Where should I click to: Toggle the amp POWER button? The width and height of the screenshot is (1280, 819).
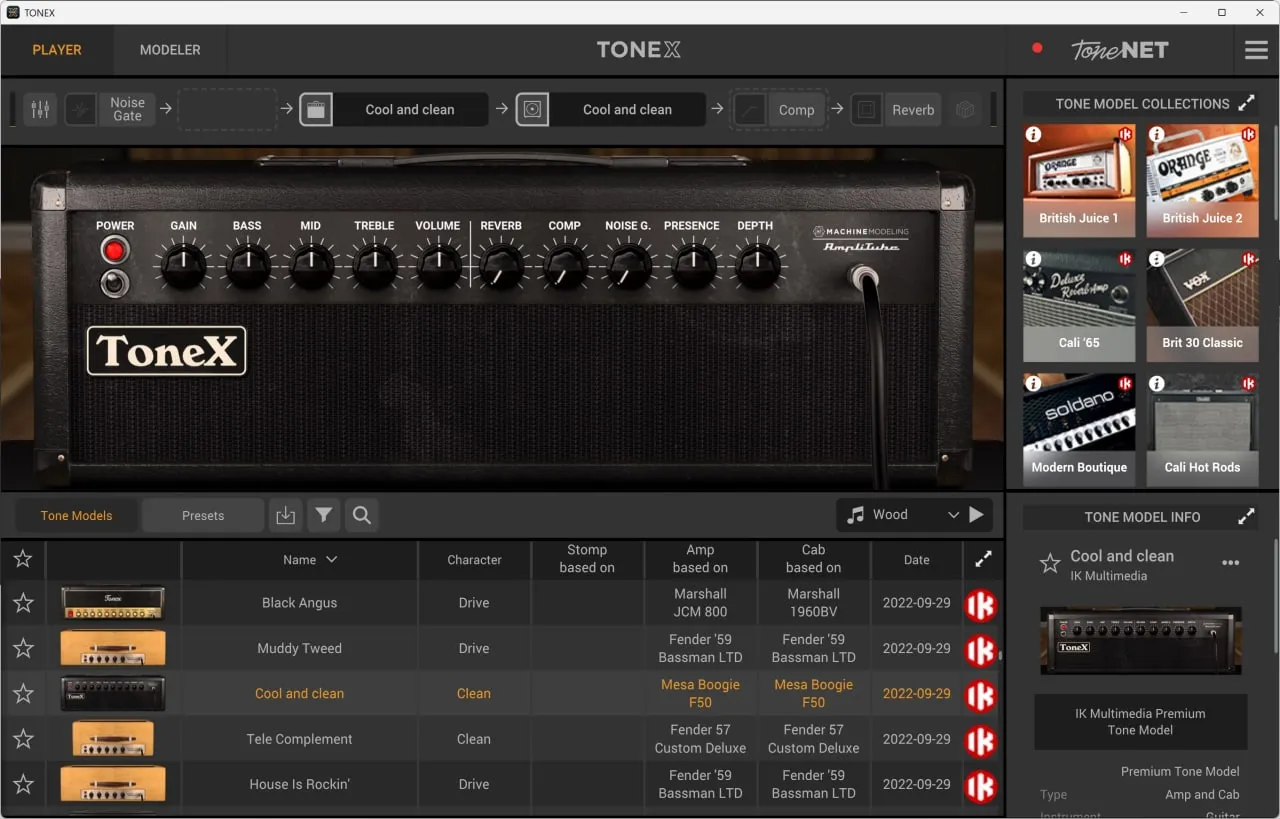115,250
